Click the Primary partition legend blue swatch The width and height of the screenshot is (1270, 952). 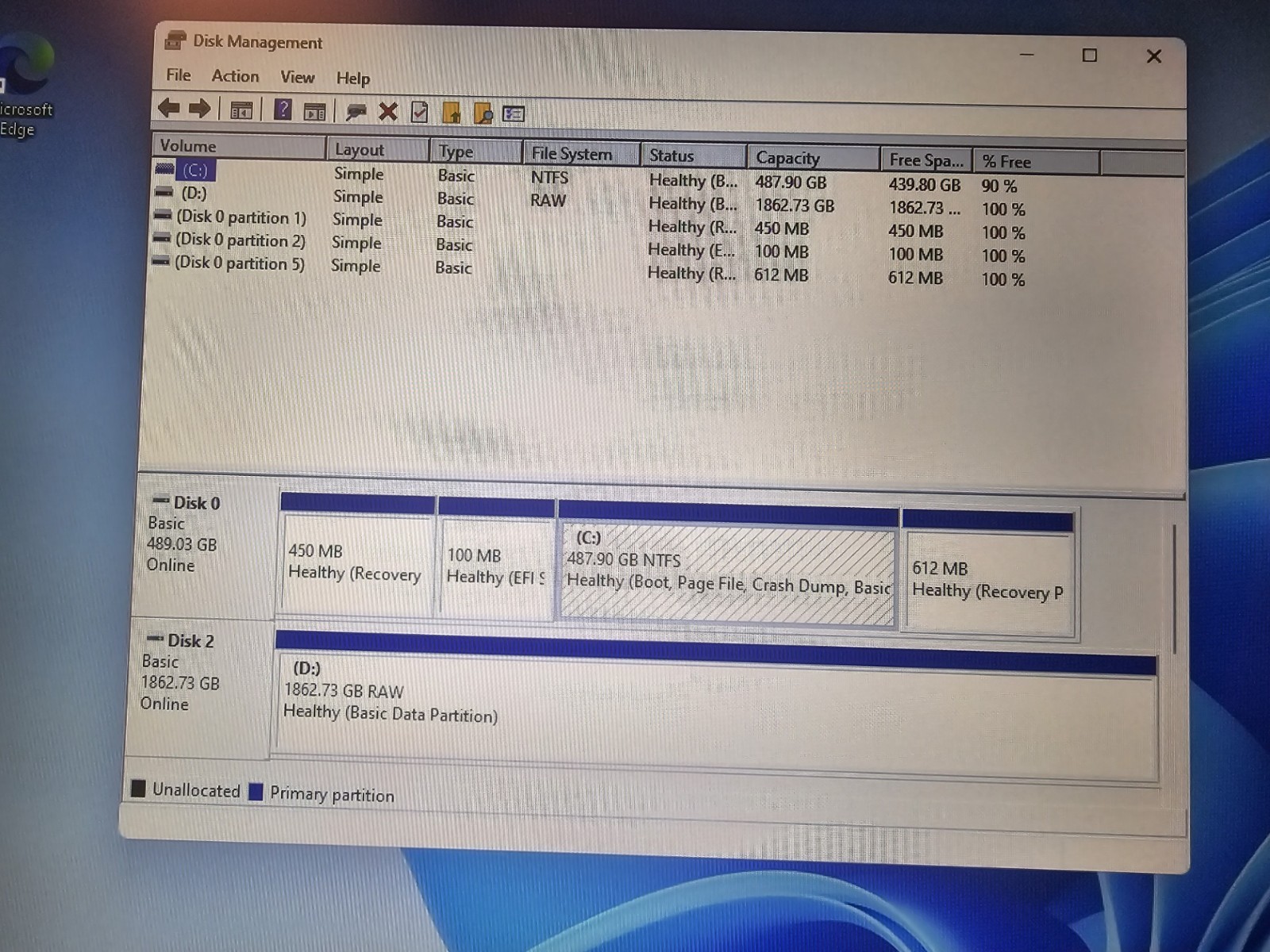256,792
